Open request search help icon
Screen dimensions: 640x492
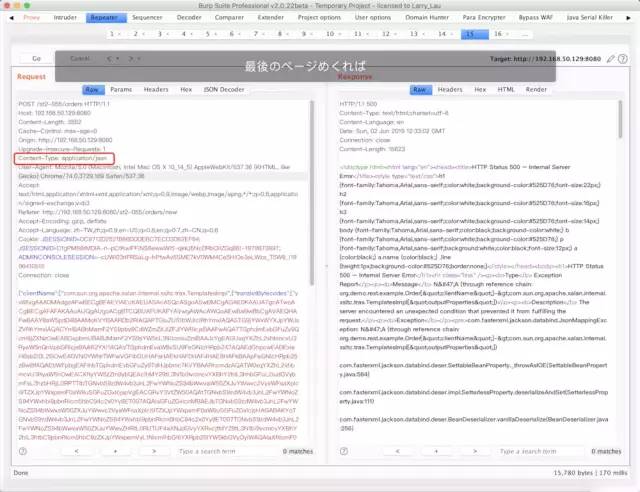tap(23, 451)
